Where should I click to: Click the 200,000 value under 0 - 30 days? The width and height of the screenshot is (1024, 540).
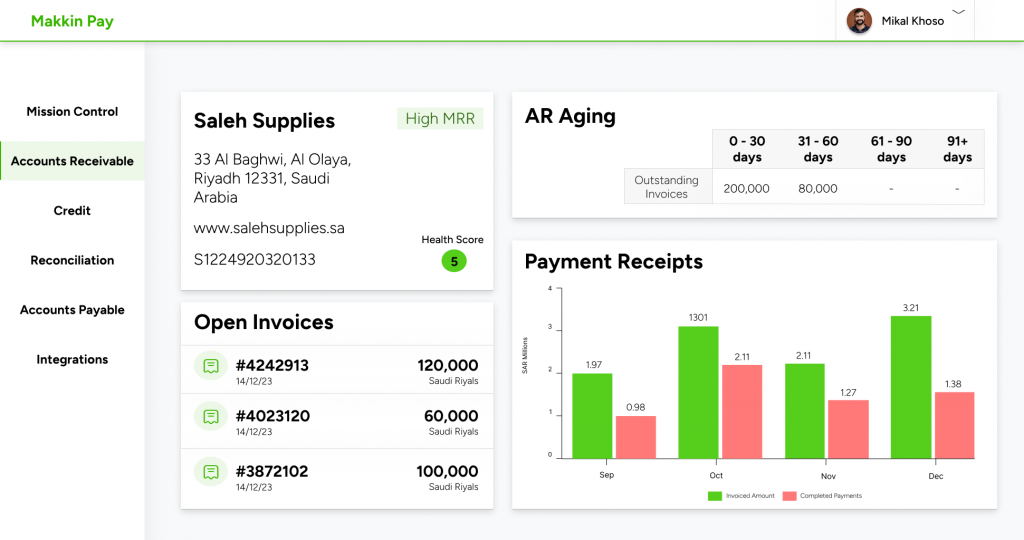tap(746, 188)
